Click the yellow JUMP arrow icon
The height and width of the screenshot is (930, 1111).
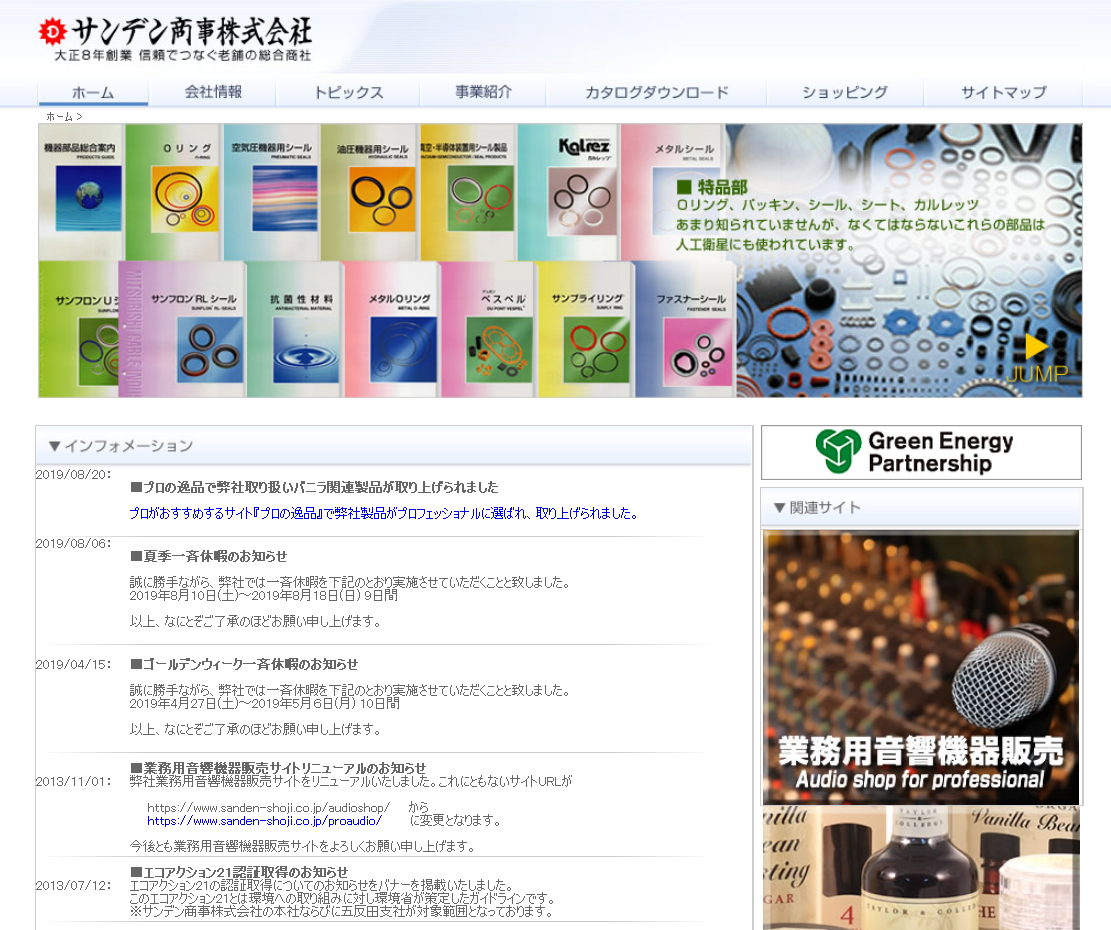pyautogui.click(x=1037, y=347)
